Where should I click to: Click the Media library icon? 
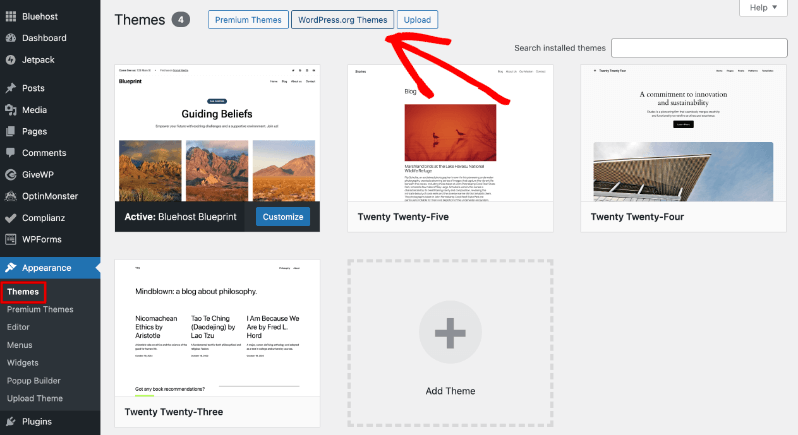11,109
